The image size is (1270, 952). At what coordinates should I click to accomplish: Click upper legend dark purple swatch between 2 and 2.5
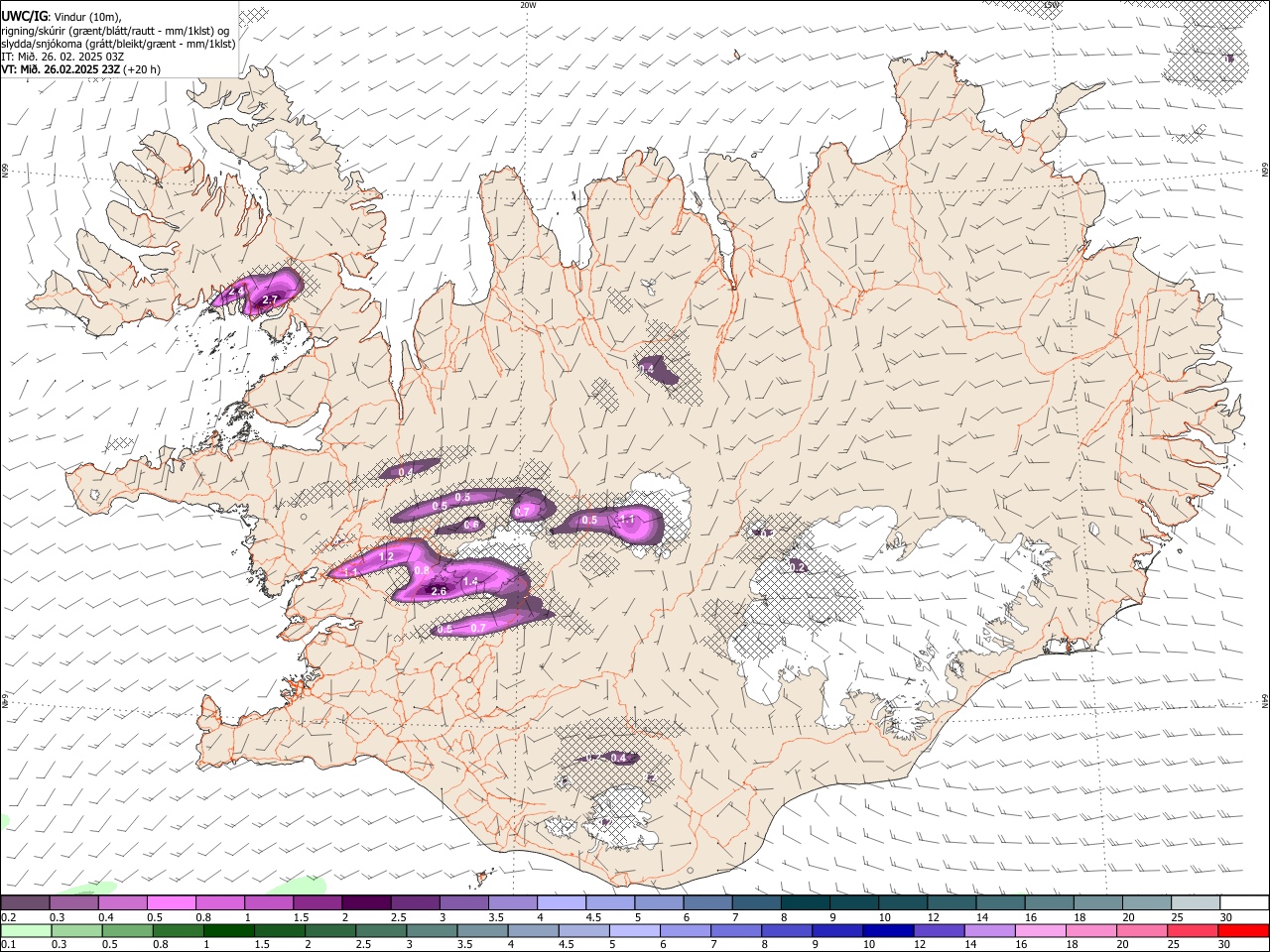point(365,903)
